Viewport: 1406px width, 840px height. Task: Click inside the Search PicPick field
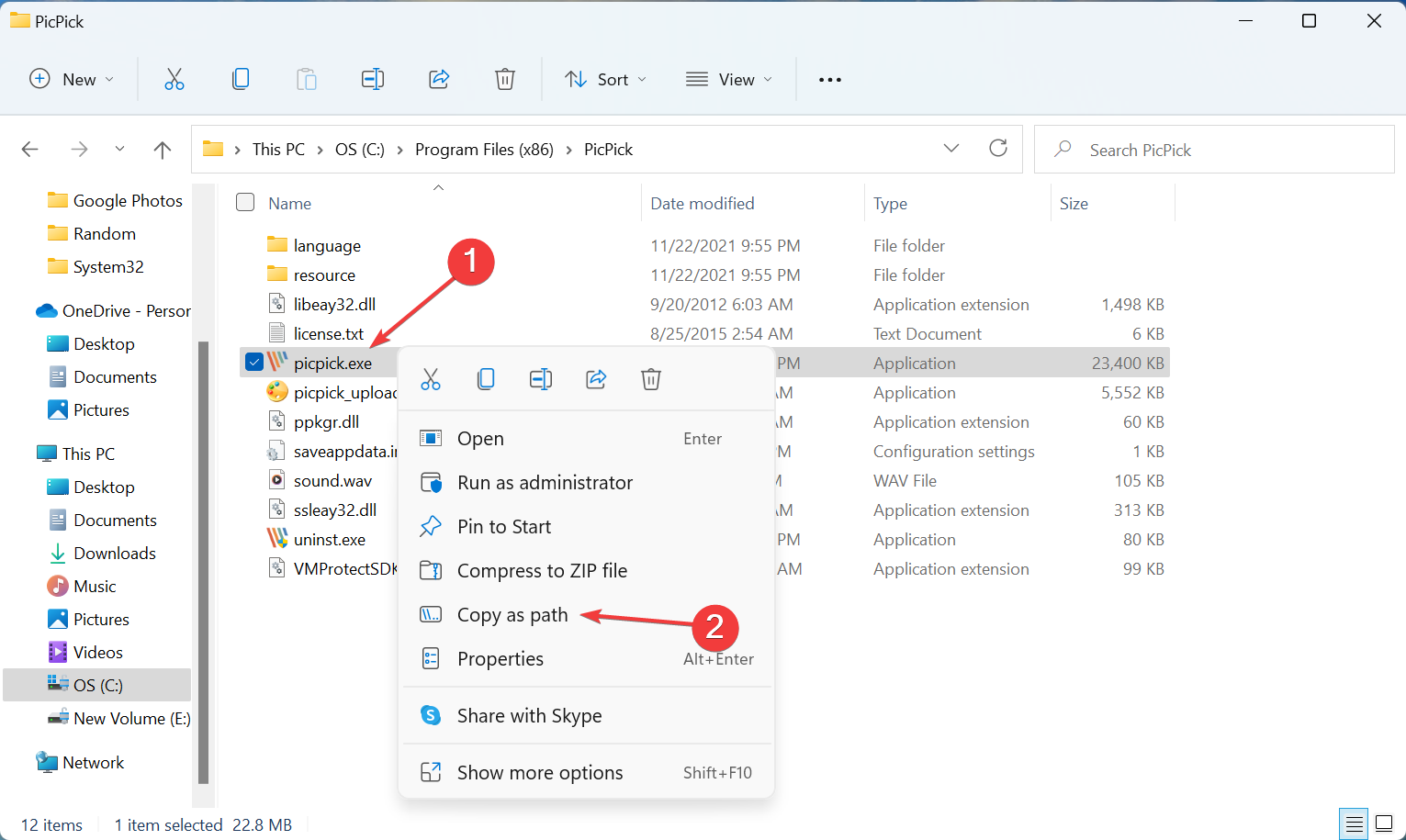point(1214,150)
